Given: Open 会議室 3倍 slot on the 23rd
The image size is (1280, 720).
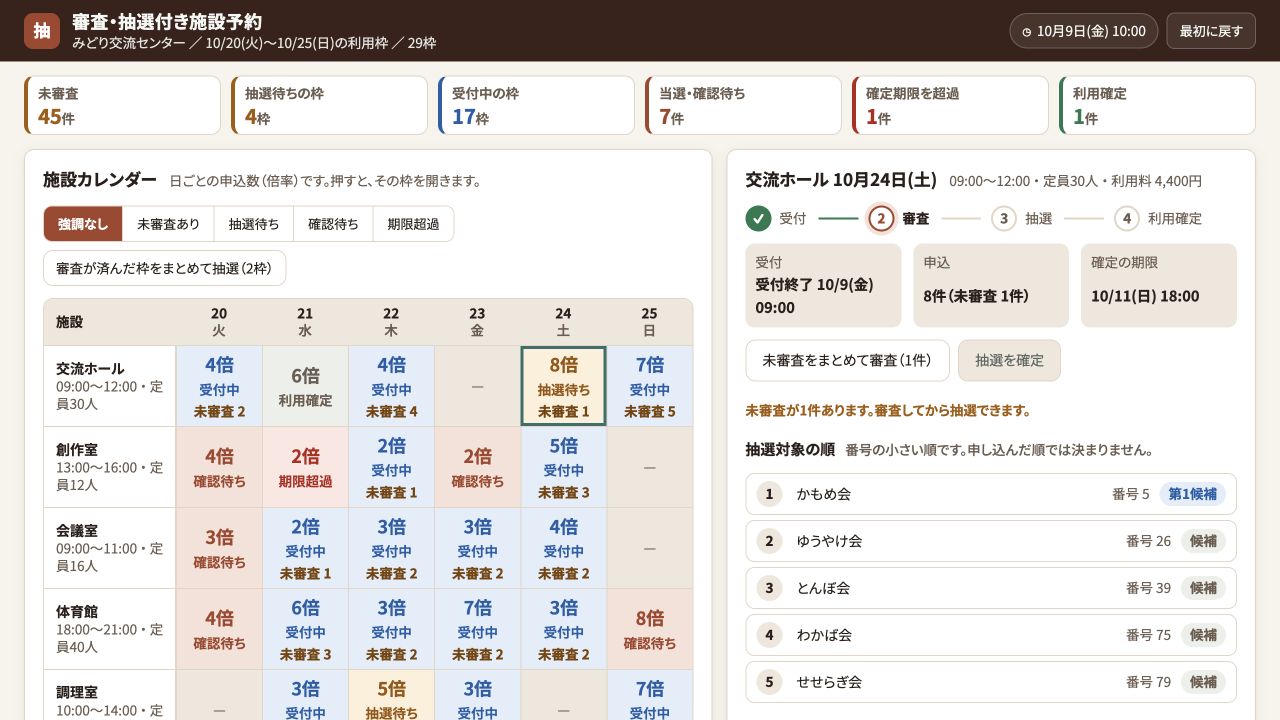Looking at the screenshot, I should coord(477,548).
